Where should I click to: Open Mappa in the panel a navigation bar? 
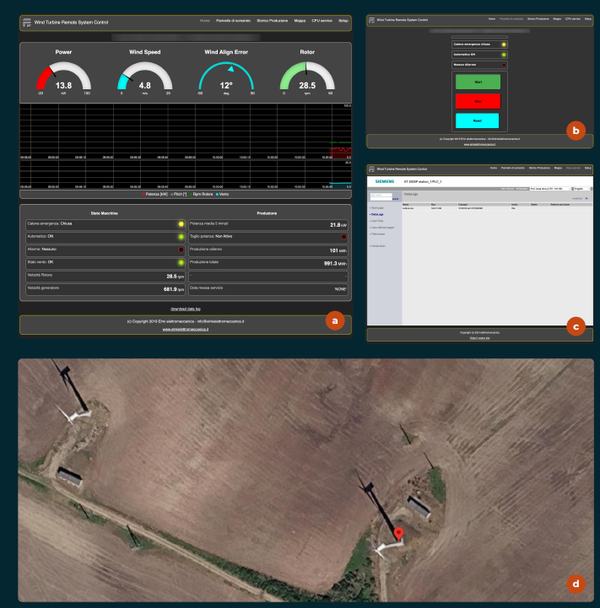click(x=300, y=21)
